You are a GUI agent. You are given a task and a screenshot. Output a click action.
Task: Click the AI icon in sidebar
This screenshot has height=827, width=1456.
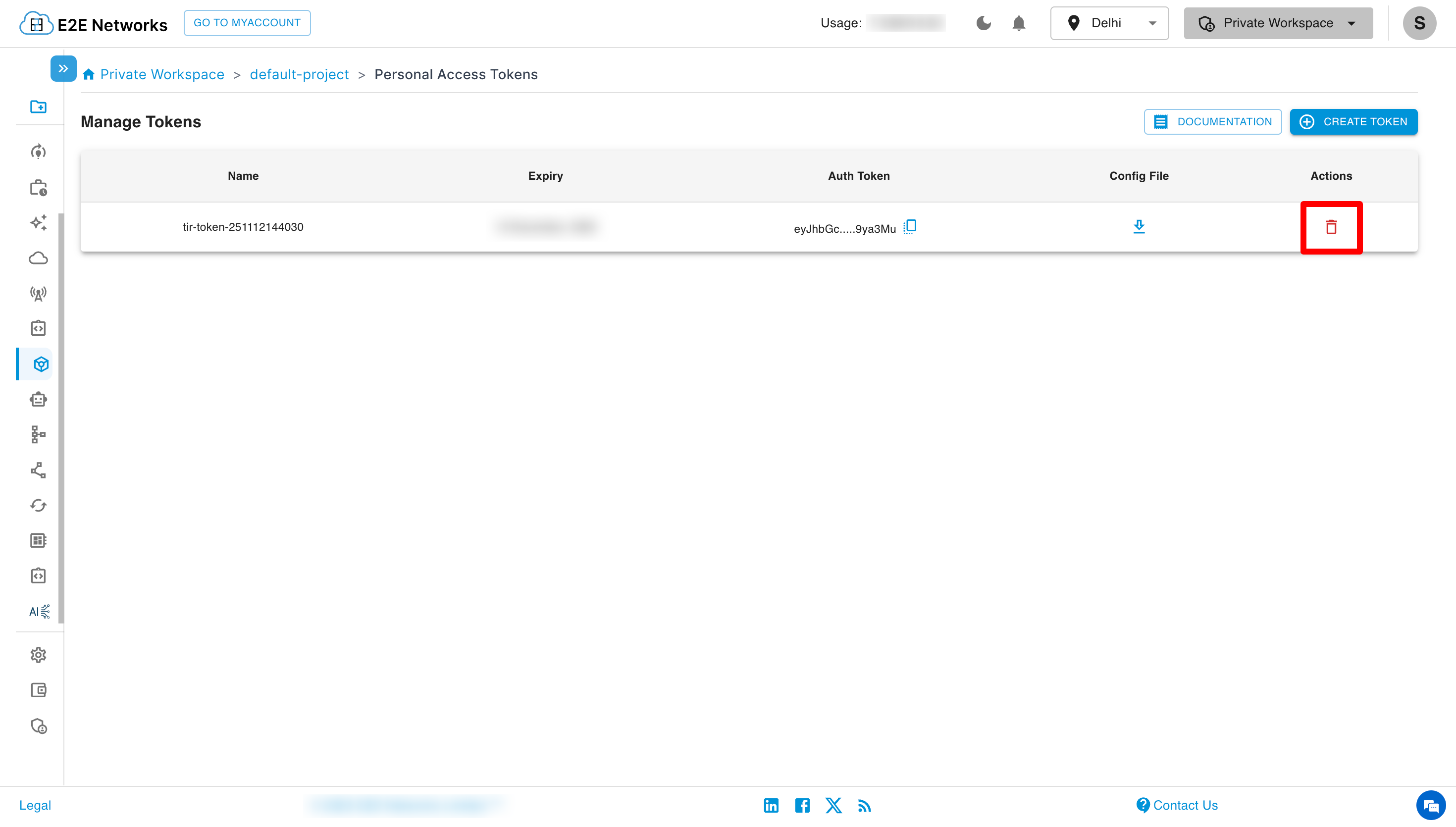(x=39, y=612)
